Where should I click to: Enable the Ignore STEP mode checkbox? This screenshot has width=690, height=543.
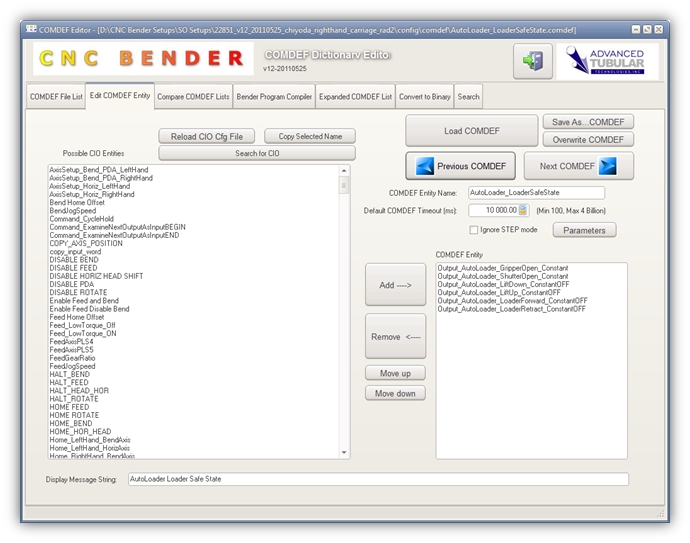[474, 230]
